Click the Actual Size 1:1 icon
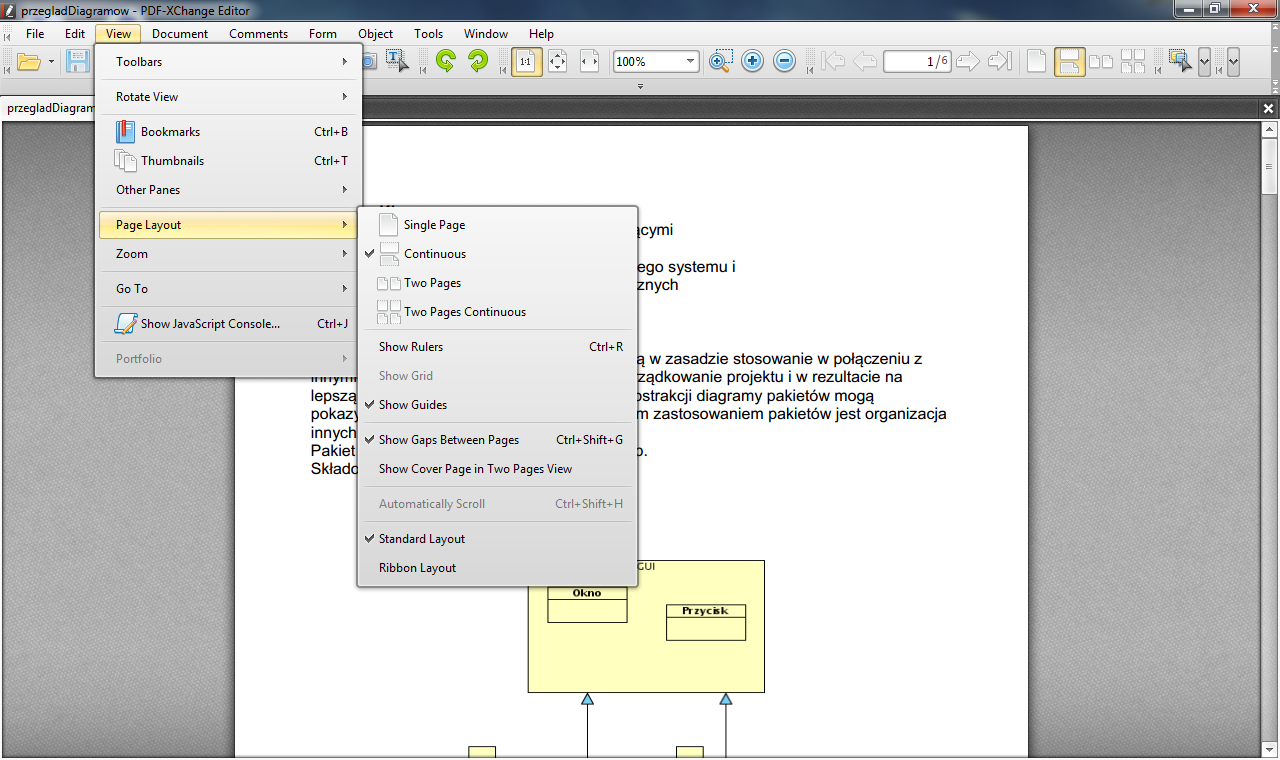The height and width of the screenshot is (760, 1280). coord(526,62)
